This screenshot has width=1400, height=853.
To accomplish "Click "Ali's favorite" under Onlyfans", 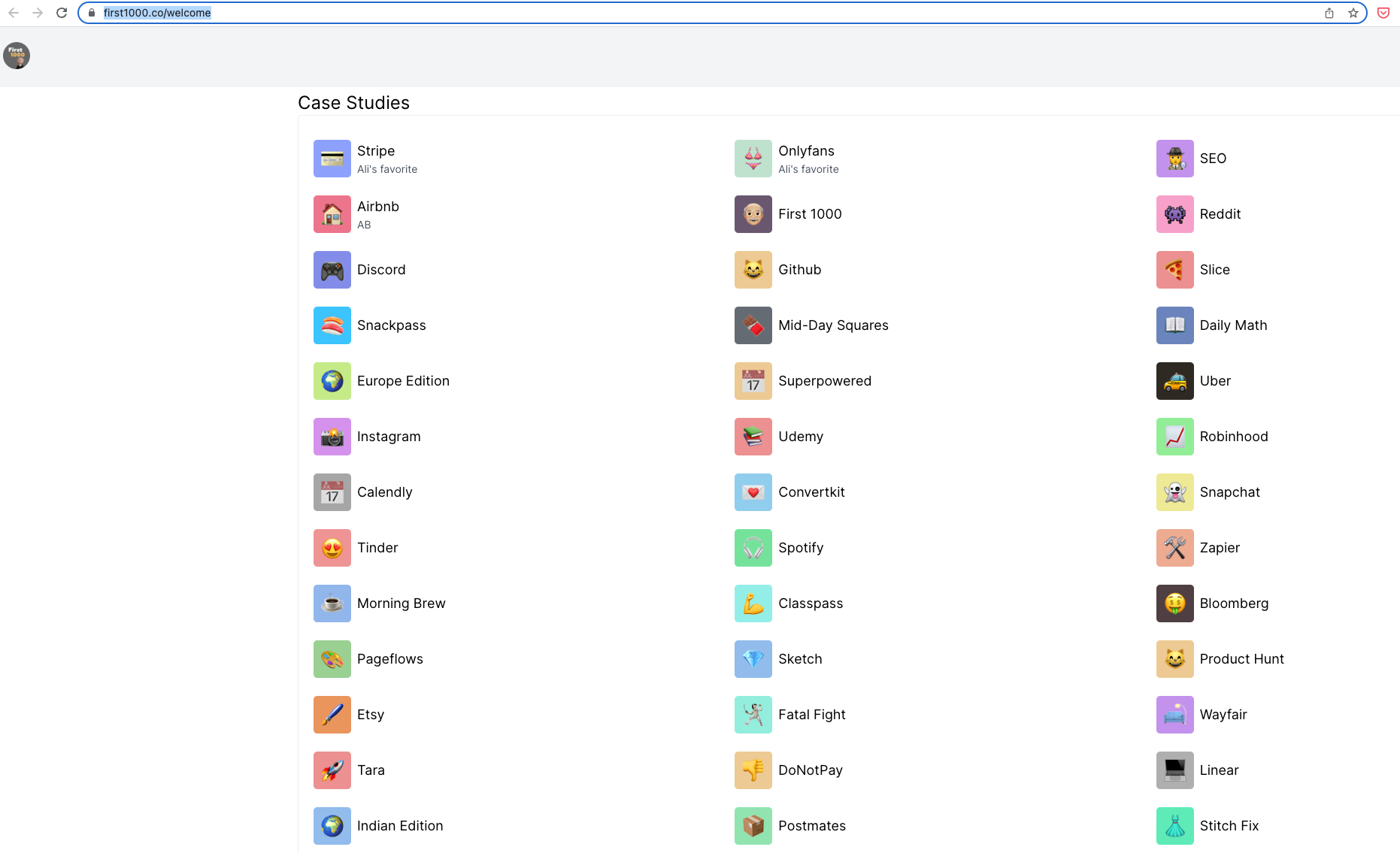I will tap(808, 169).
